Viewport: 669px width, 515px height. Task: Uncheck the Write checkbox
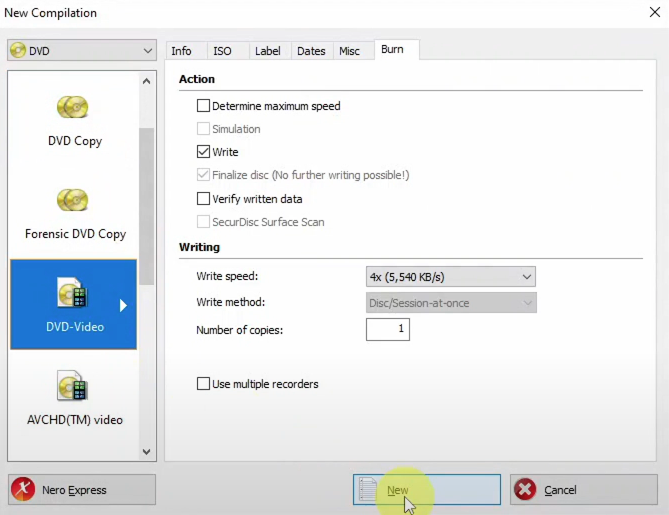click(204, 152)
